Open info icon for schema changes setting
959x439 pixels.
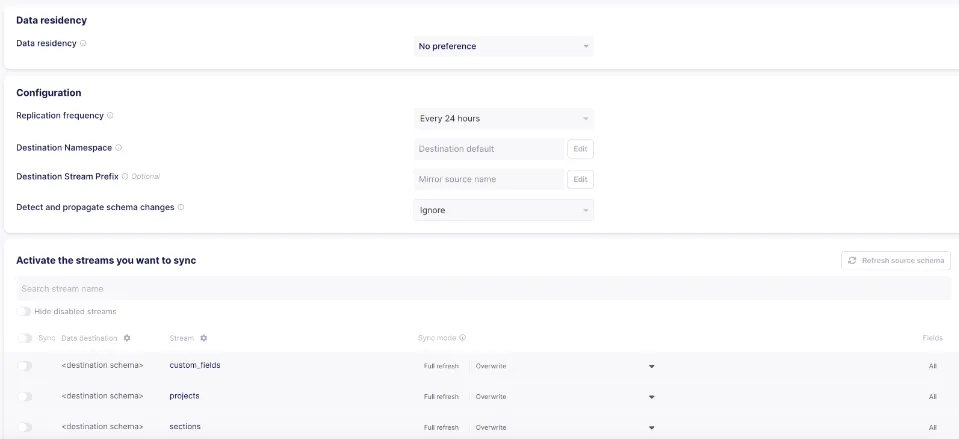pyautogui.click(x=181, y=207)
